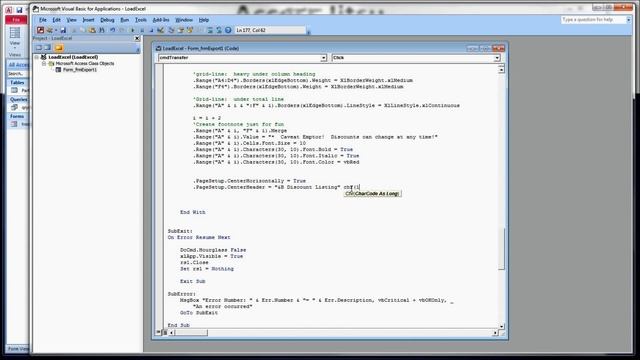Click the Properties Window toolbar icon
Screen dimensions: 640x360
point(180,30)
